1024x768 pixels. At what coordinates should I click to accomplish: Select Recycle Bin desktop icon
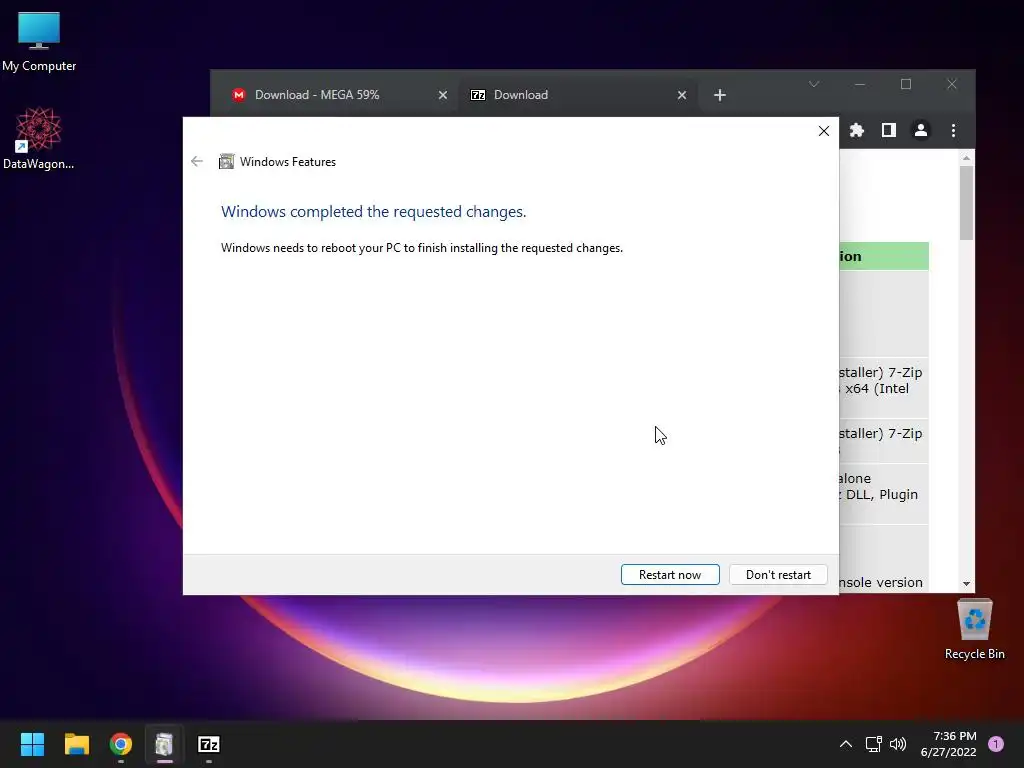click(974, 629)
